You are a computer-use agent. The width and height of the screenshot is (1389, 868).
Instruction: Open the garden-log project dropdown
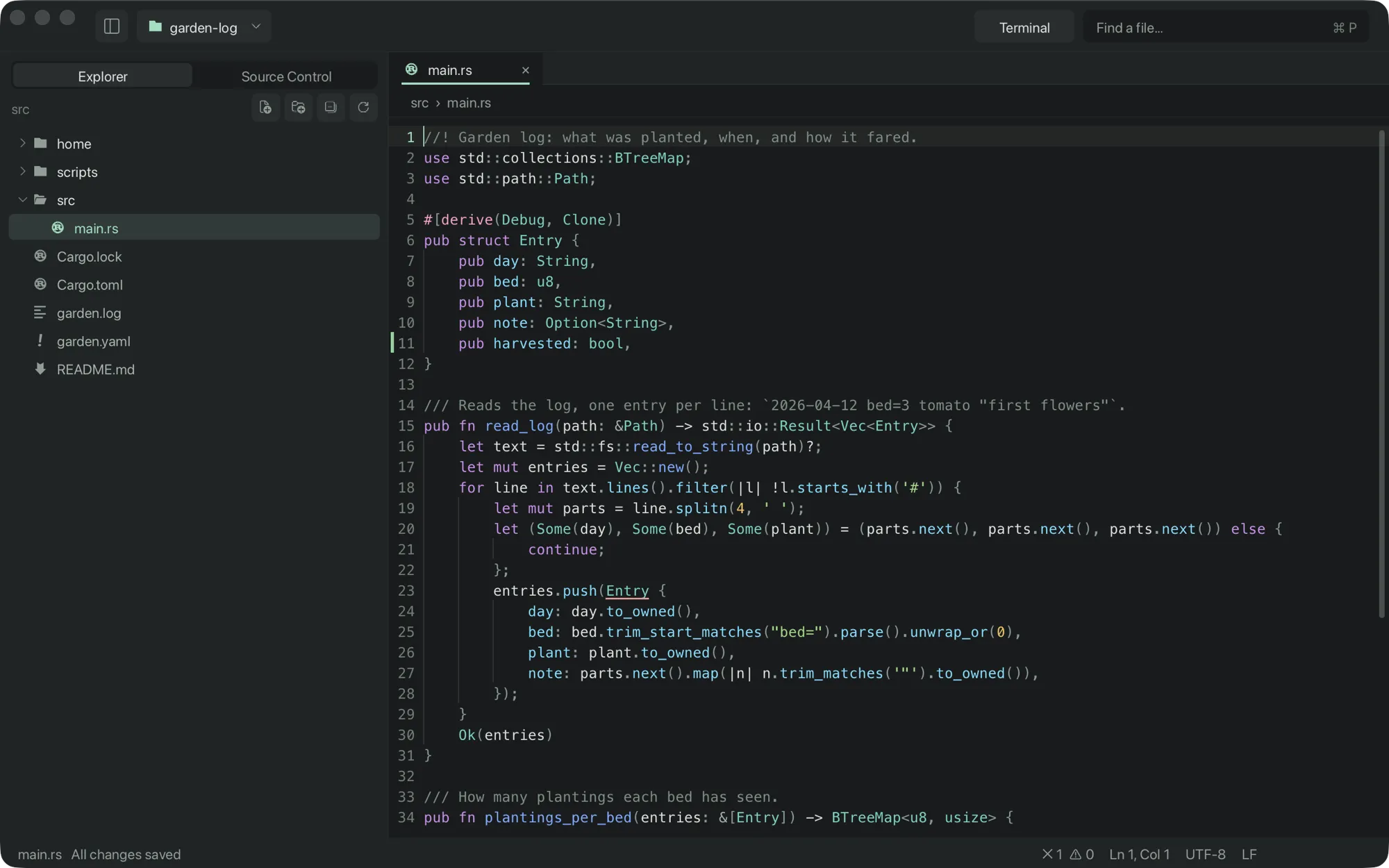[x=204, y=27]
